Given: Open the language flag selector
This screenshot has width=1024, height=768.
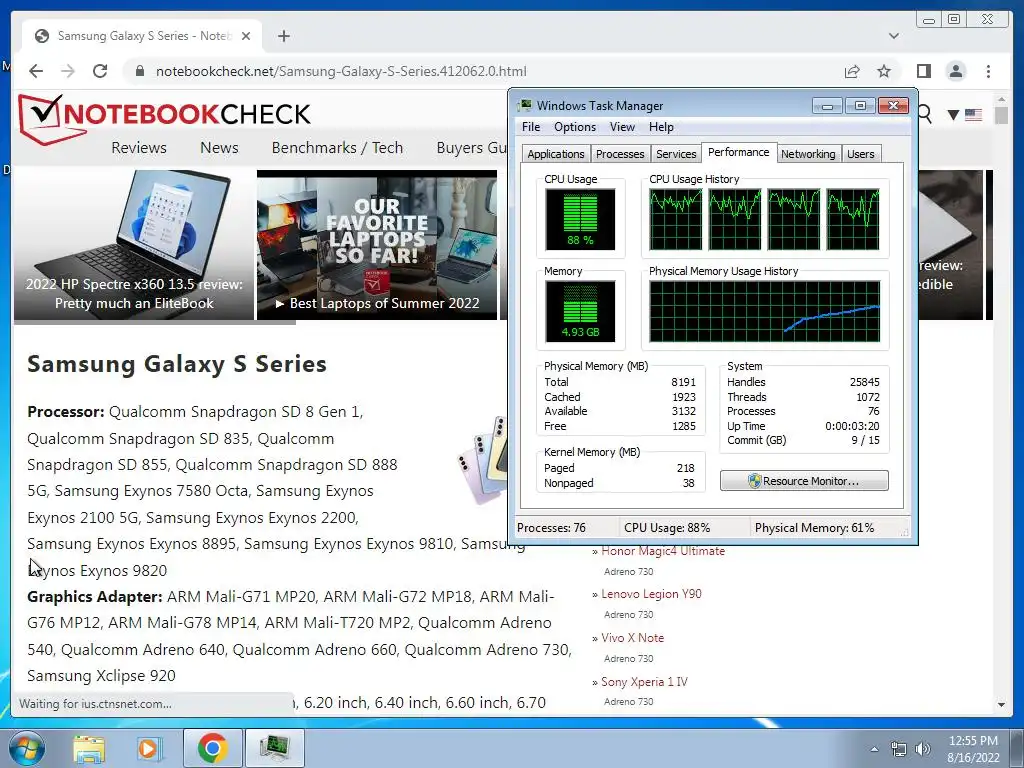Looking at the screenshot, I should tap(965, 115).
